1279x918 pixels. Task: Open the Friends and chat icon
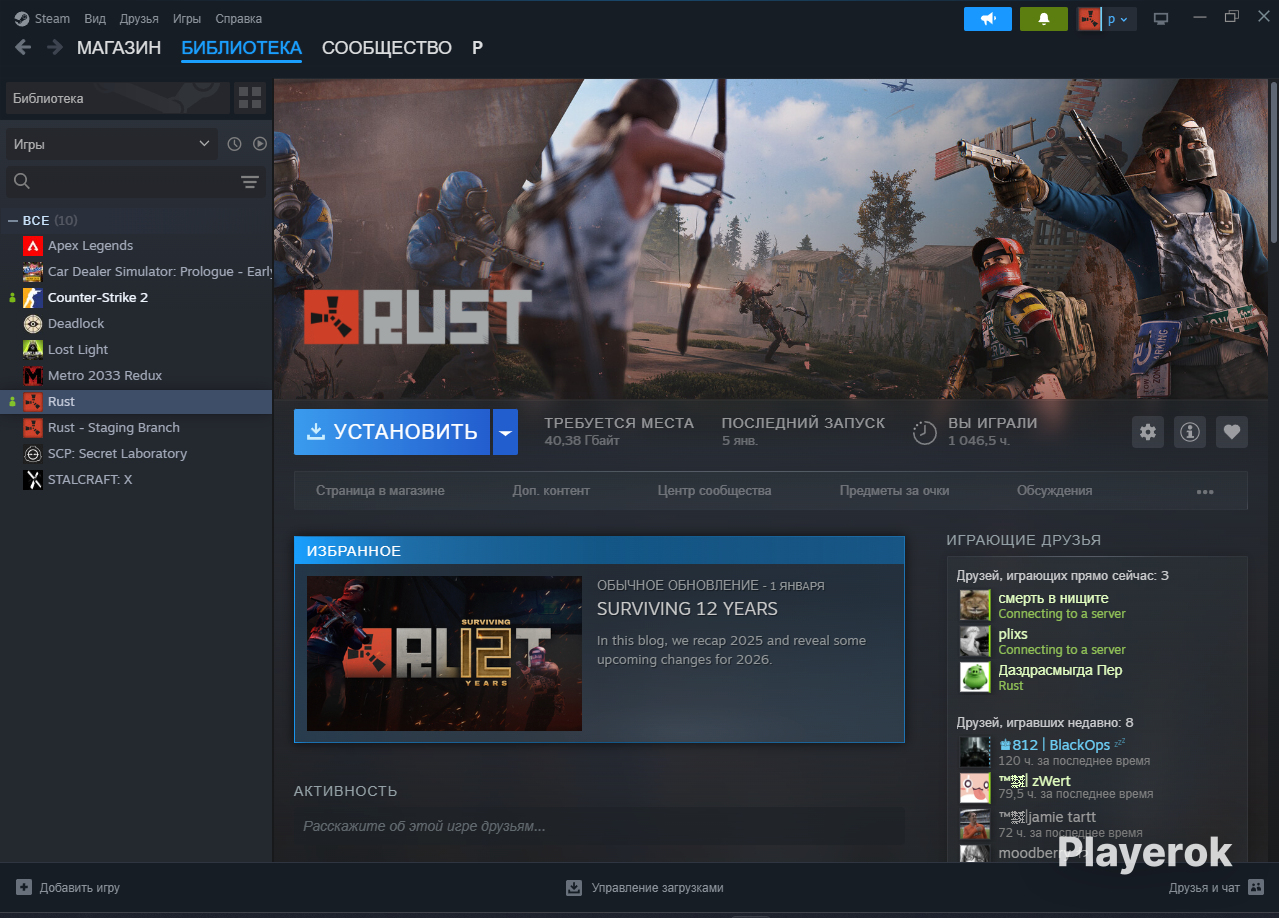(1257, 887)
